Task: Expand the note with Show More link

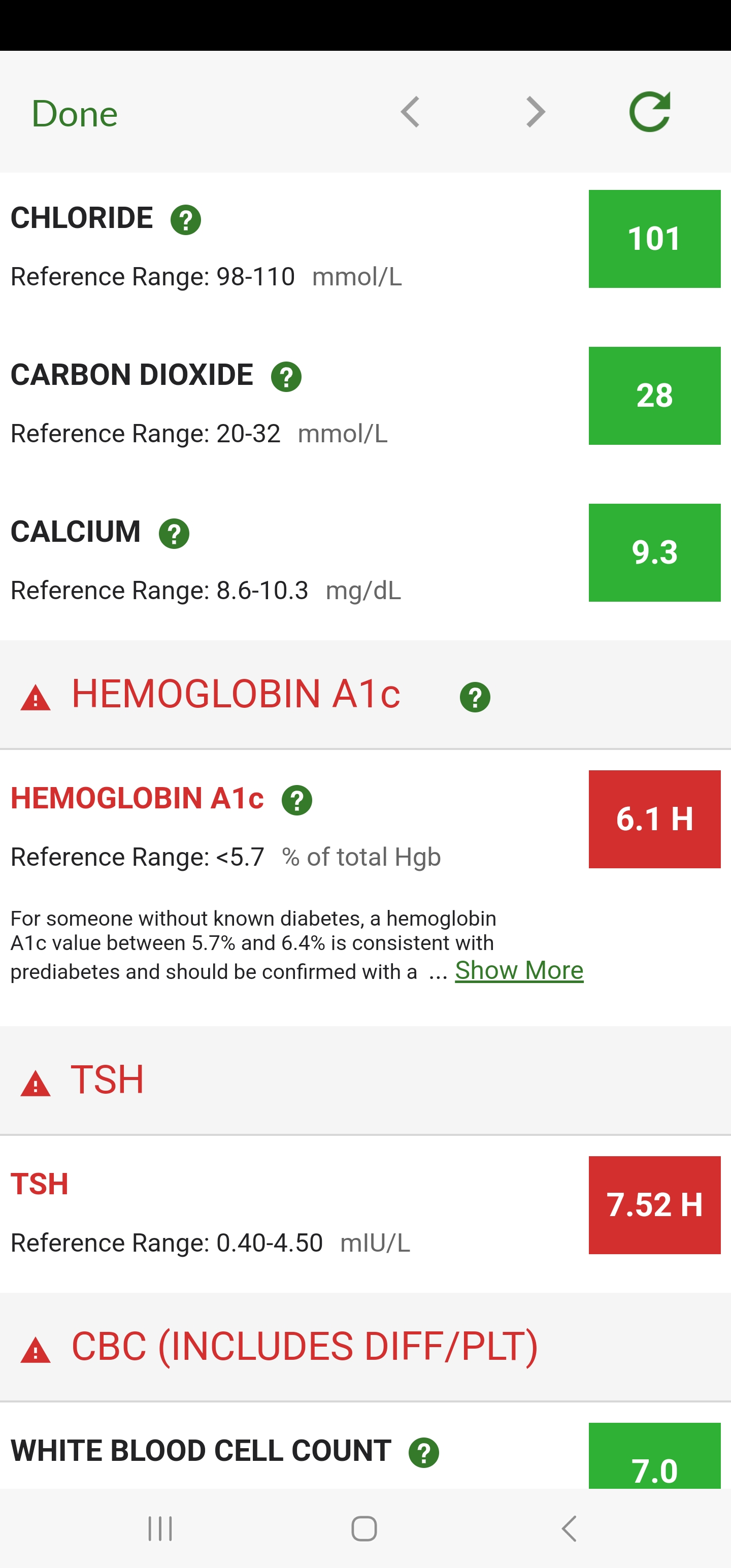Action: [519, 970]
